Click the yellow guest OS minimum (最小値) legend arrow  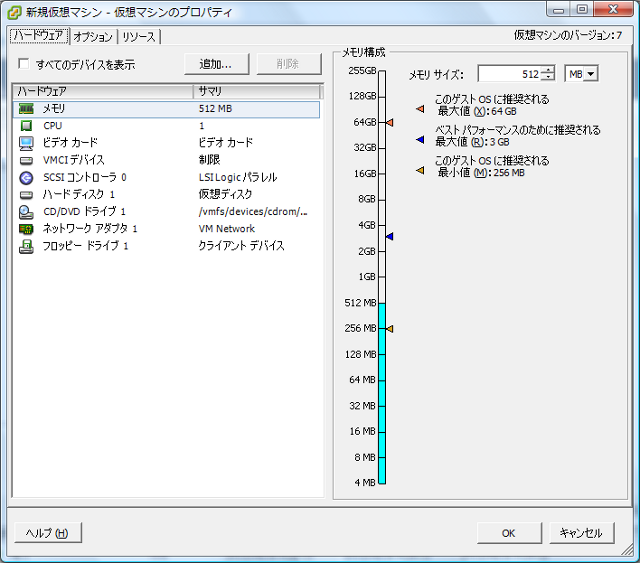pos(420,170)
